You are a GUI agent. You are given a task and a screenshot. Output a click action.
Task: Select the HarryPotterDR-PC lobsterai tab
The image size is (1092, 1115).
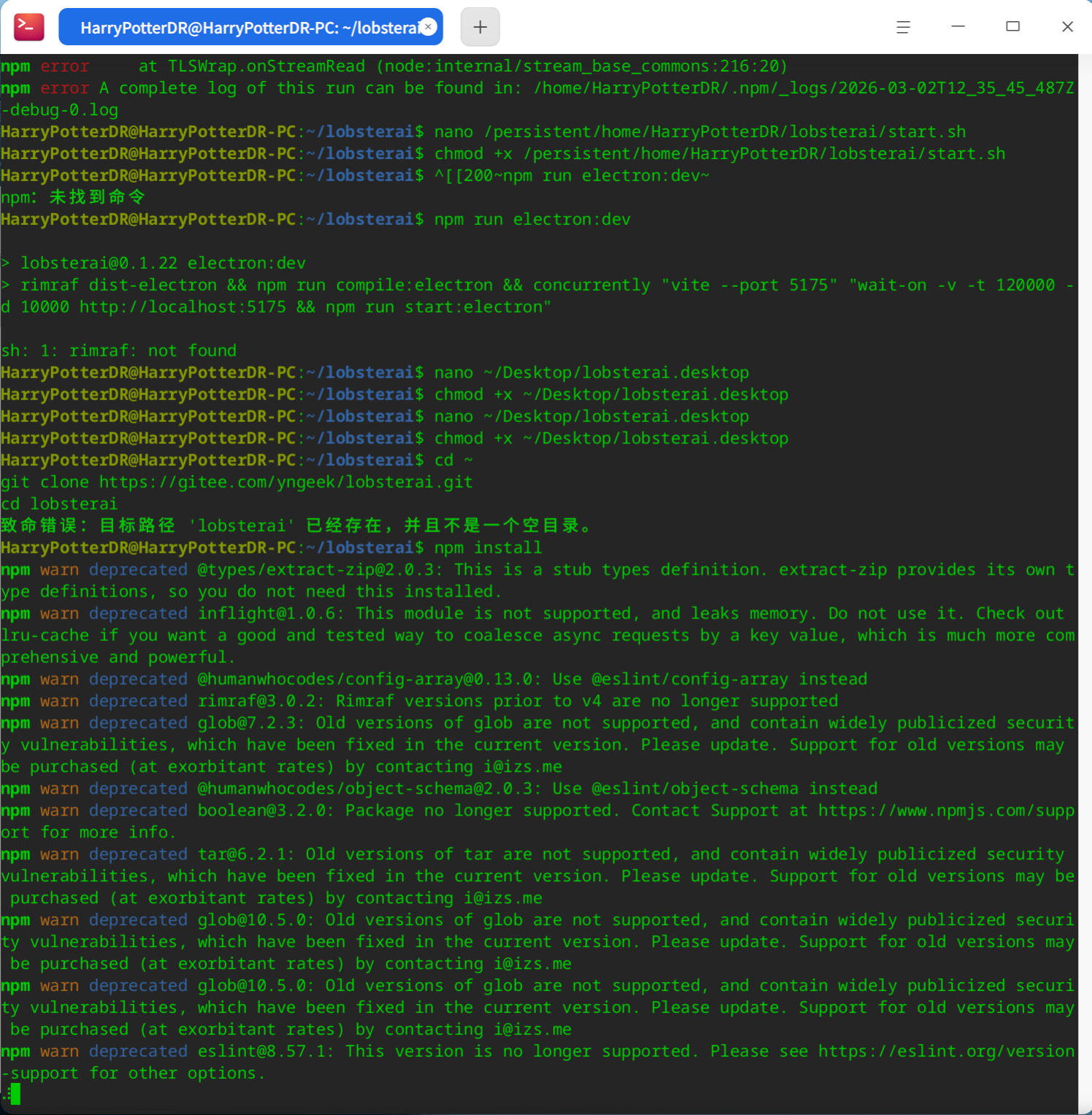coord(241,27)
